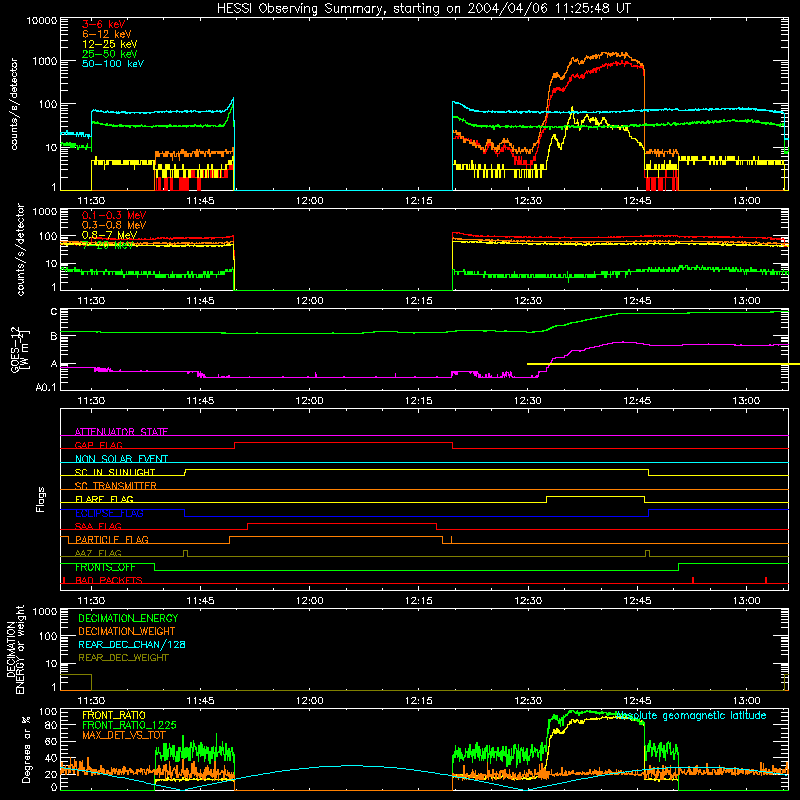Select the SC_IN_SUNLIGHT flag label
Image resolution: width=800 pixels, height=800 pixels.
tap(115, 472)
